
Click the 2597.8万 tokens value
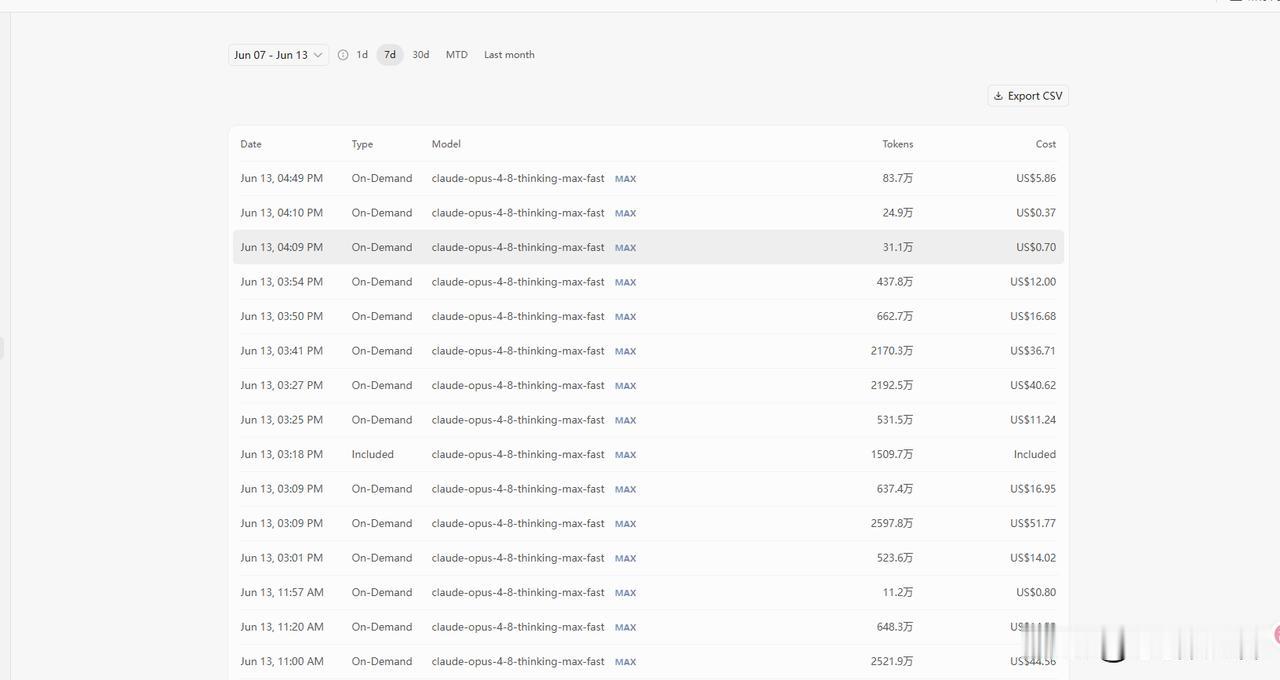[892, 523]
